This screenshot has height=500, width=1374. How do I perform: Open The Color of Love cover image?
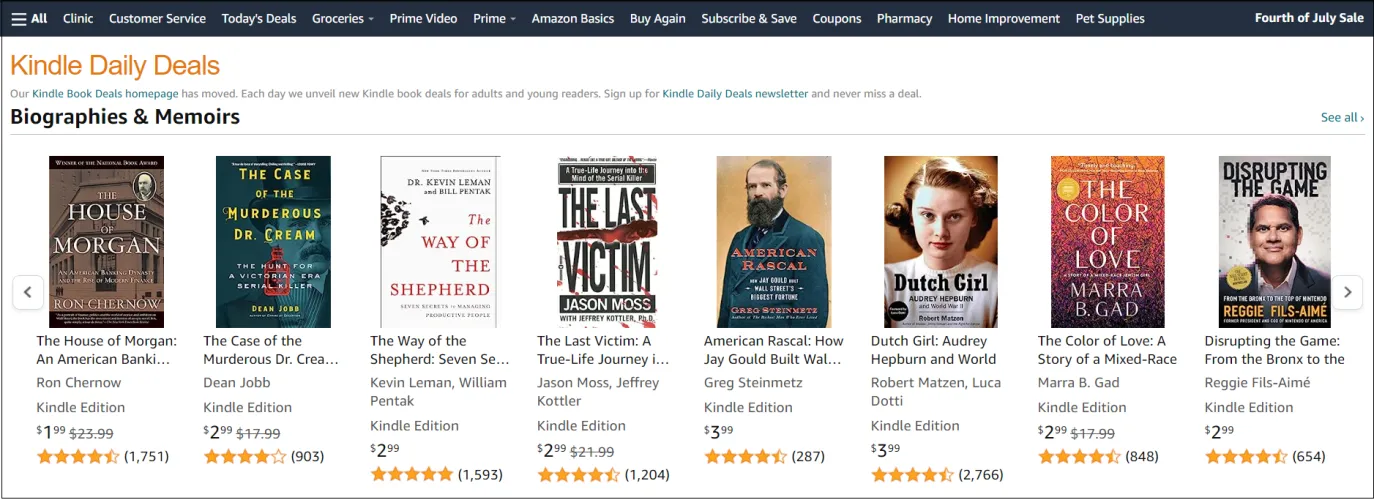pos(1107,242)
